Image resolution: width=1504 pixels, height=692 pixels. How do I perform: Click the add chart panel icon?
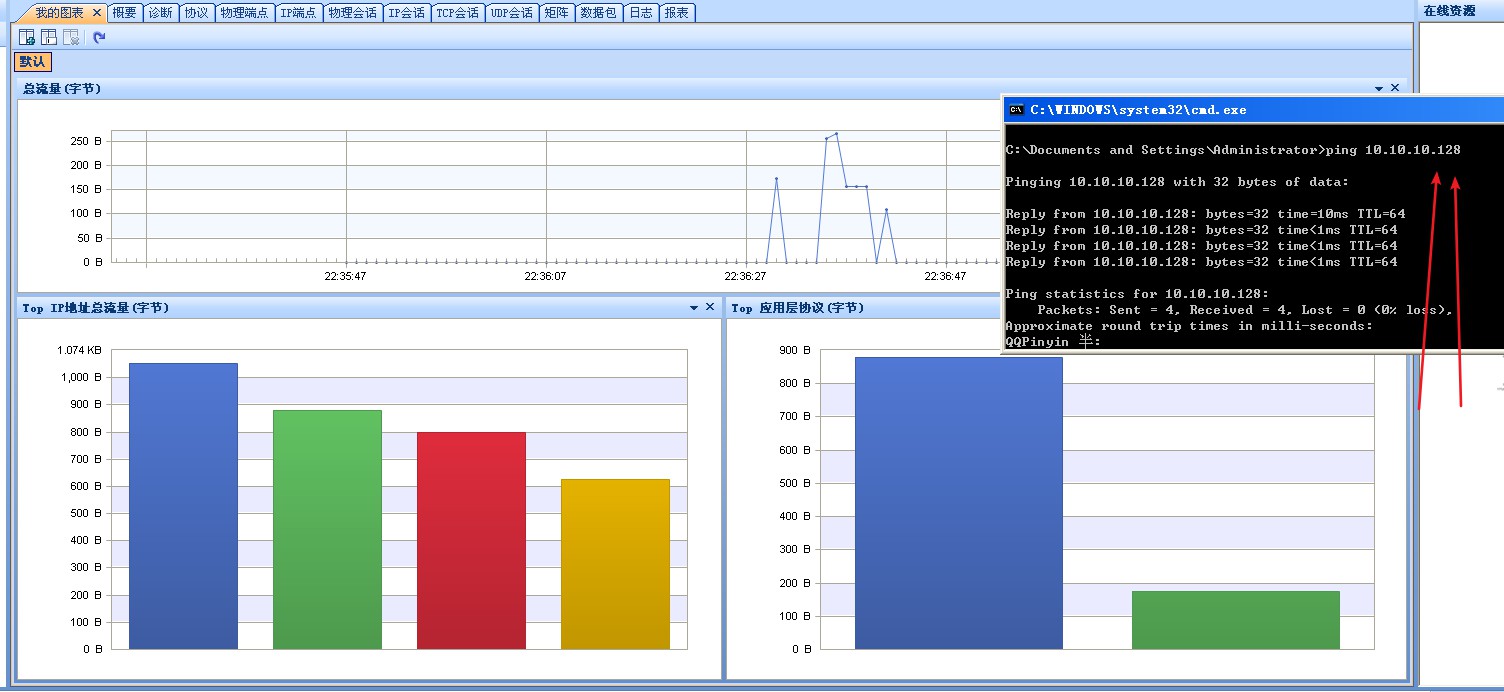(x=27, y=37)
